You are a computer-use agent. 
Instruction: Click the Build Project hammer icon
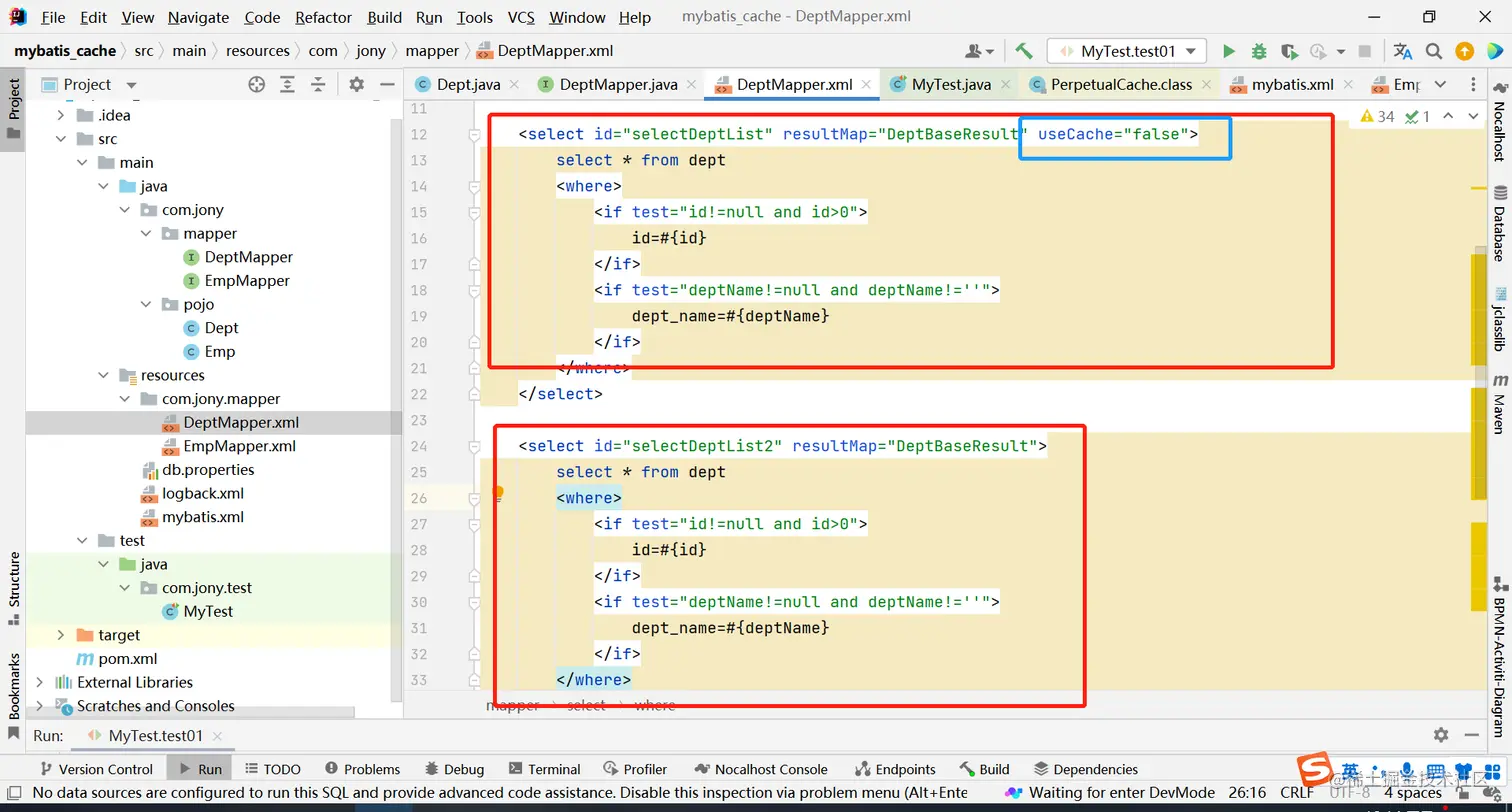pos(1023,51)
